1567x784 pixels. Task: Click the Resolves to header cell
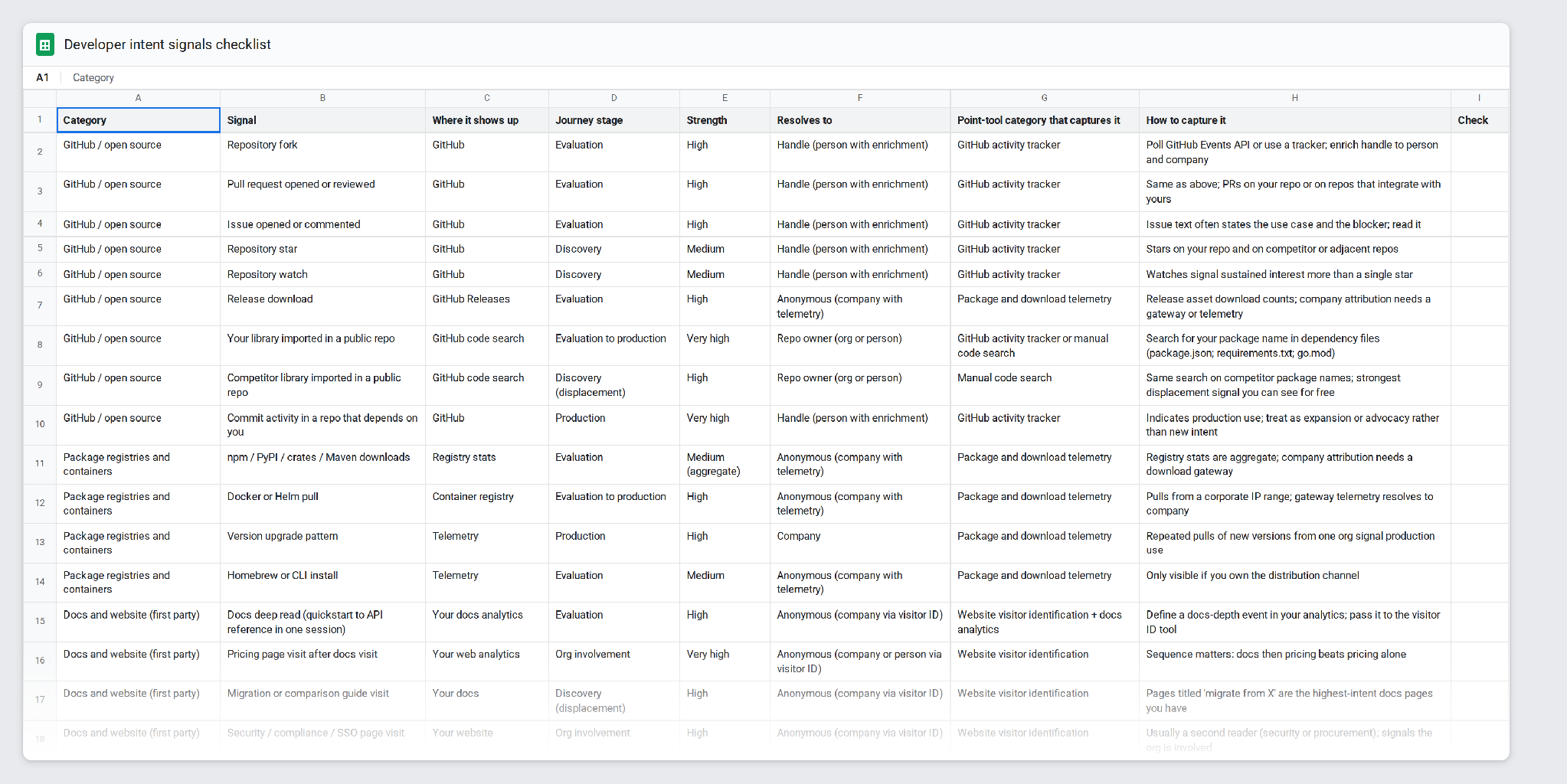860,120
